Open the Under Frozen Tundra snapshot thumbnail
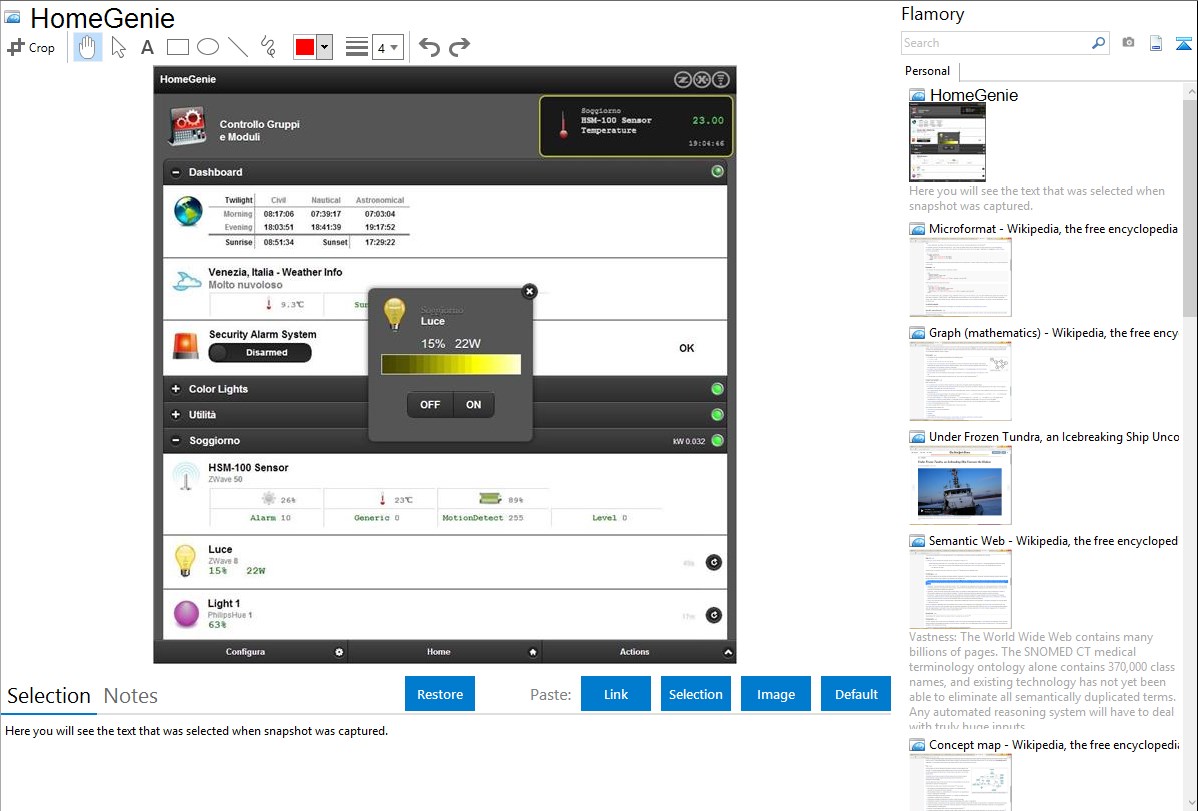 point(960,485)
